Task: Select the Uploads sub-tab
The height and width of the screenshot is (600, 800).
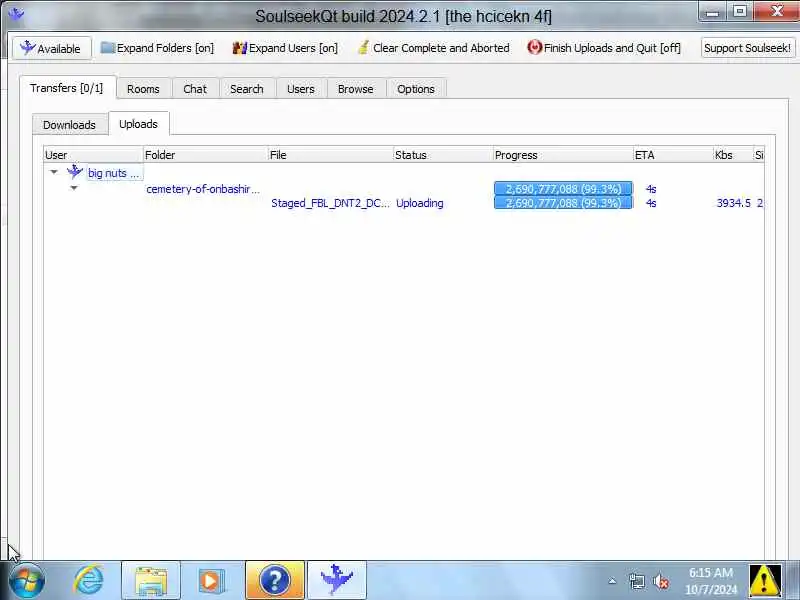Action: (x=138, y=124)
